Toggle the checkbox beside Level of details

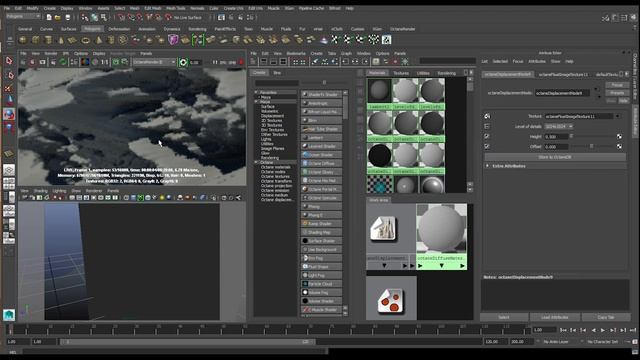[487, 127]
